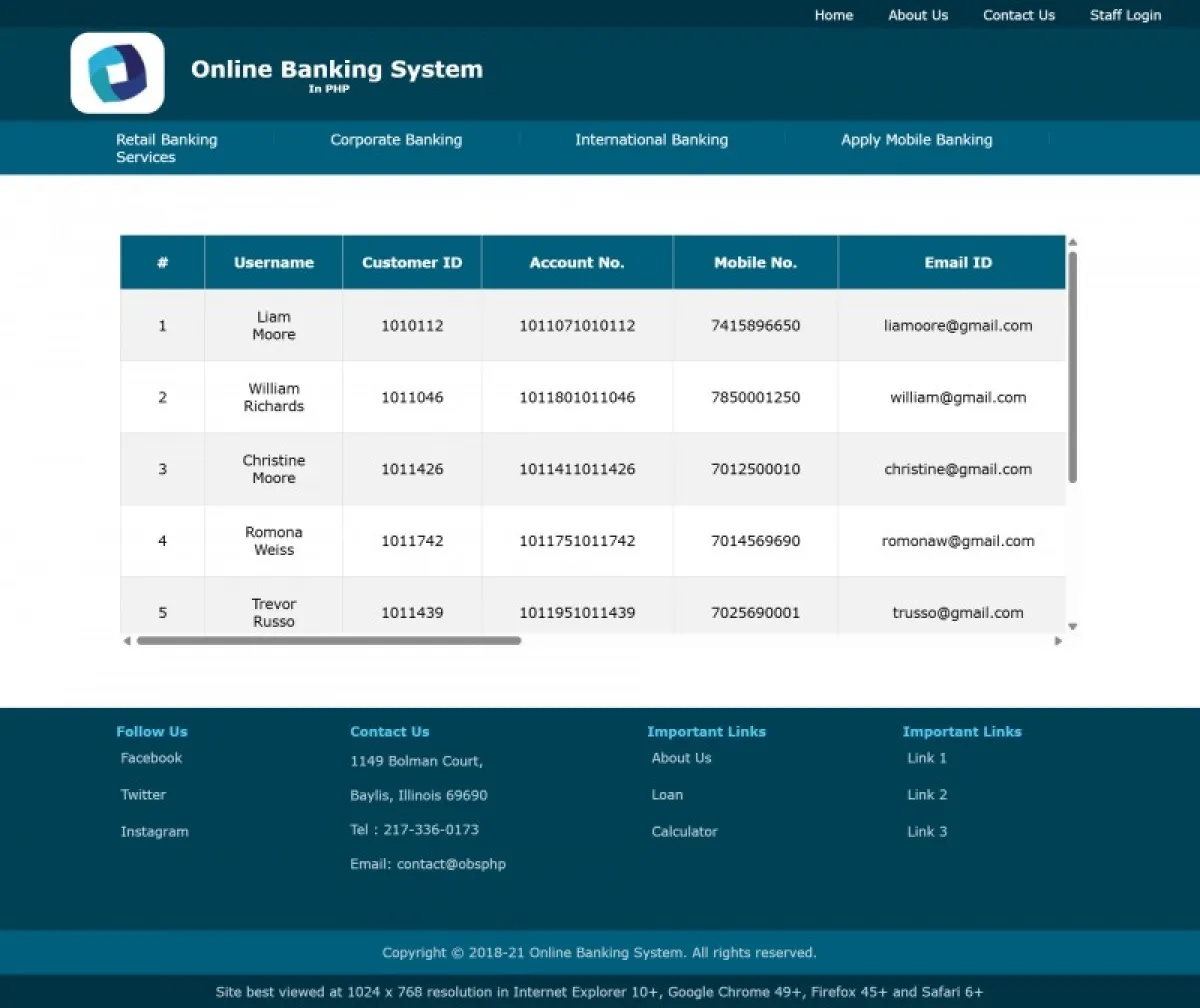The width and height of the screenshot is (1200, 1008).
Task: Click the copyright notice text
Action: [x=599, y=953]
